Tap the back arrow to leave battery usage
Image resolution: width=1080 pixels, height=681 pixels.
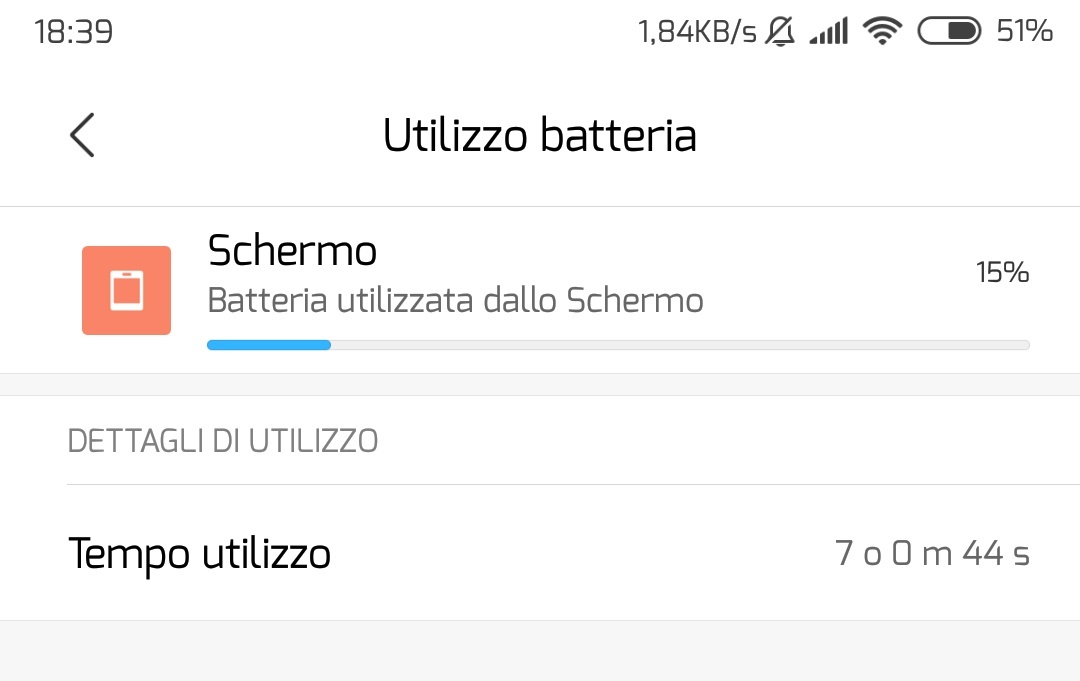click(x=83, y=135)
